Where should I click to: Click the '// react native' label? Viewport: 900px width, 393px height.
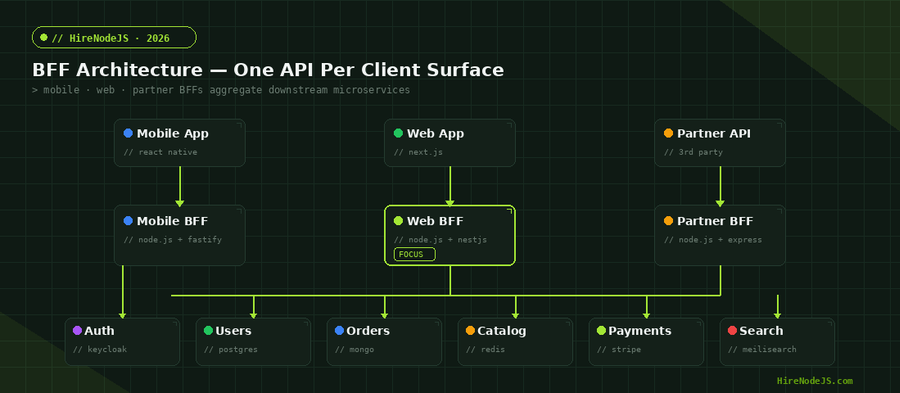click(x=161, y=153)
